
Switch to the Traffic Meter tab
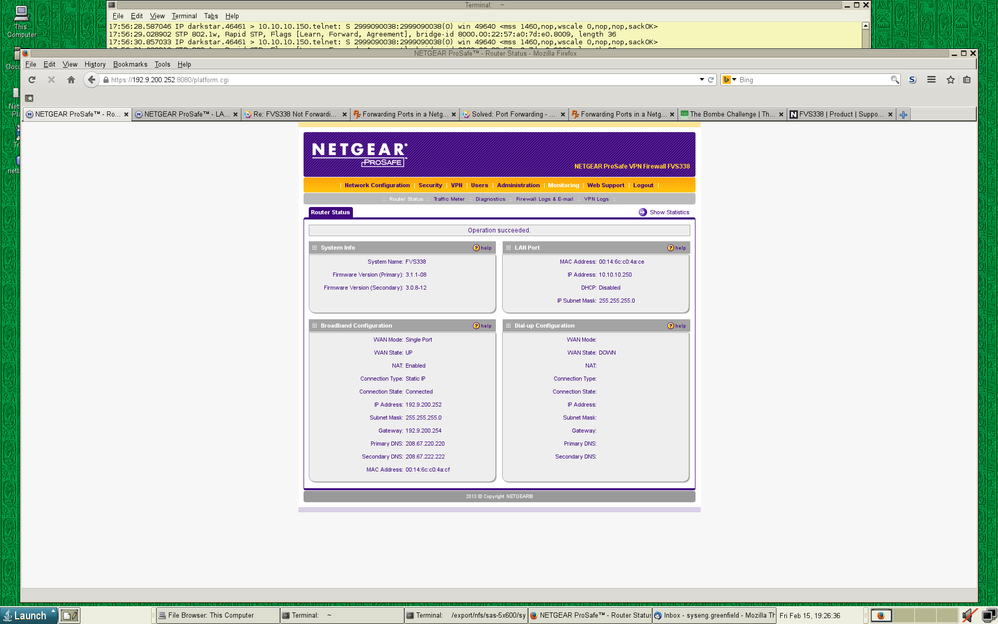click(x=450, y=198)
